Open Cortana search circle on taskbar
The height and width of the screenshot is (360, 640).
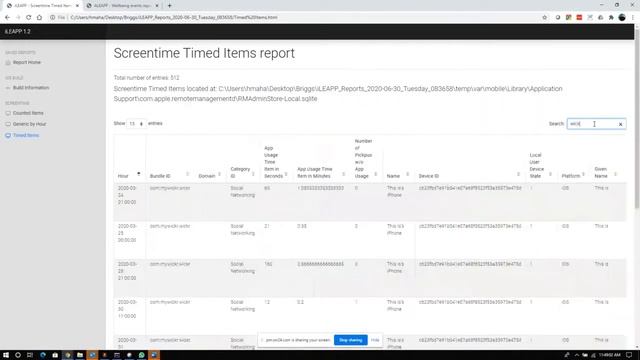[x=18, y=355]
